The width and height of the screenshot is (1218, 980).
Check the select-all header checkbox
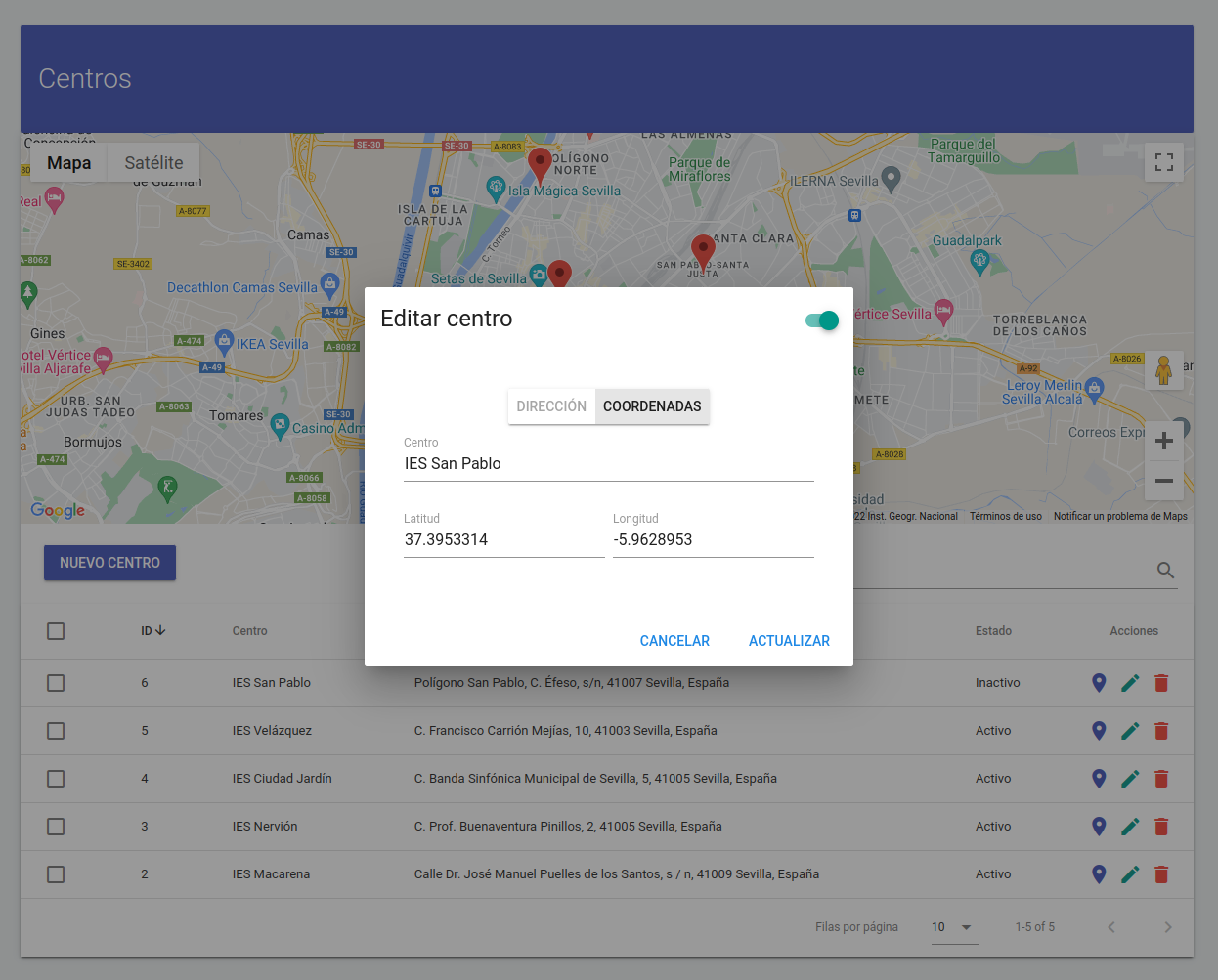coord(56,631)
